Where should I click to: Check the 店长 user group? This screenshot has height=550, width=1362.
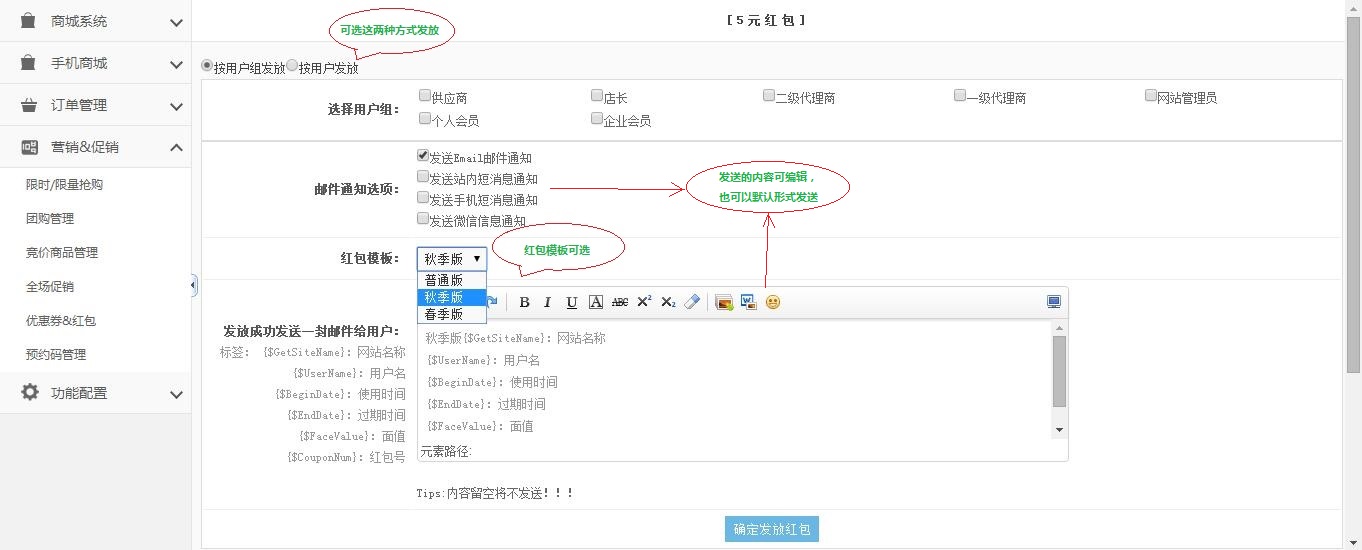pos(597,96)
